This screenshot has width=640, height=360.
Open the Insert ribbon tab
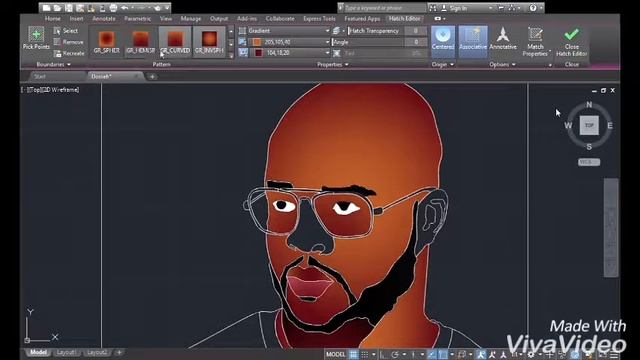click(76, 19)
